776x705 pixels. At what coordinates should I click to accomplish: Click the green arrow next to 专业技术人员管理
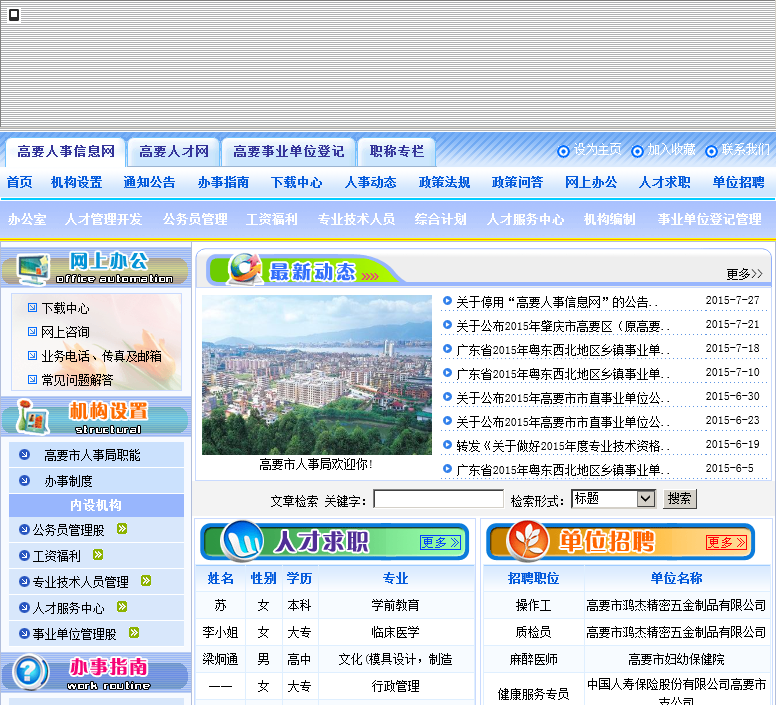coord(146,581)
